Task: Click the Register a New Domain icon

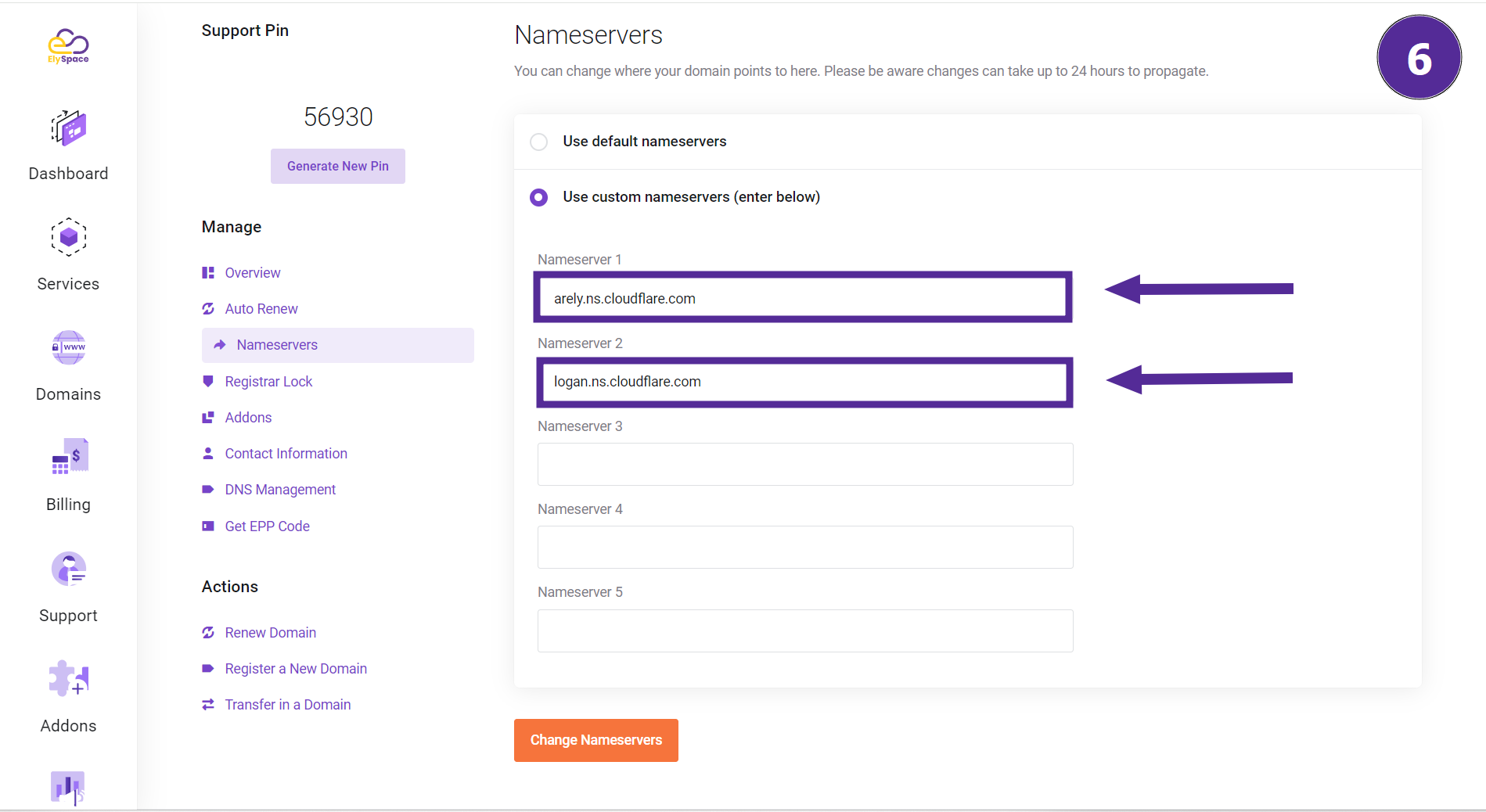Action: [208, 669]
